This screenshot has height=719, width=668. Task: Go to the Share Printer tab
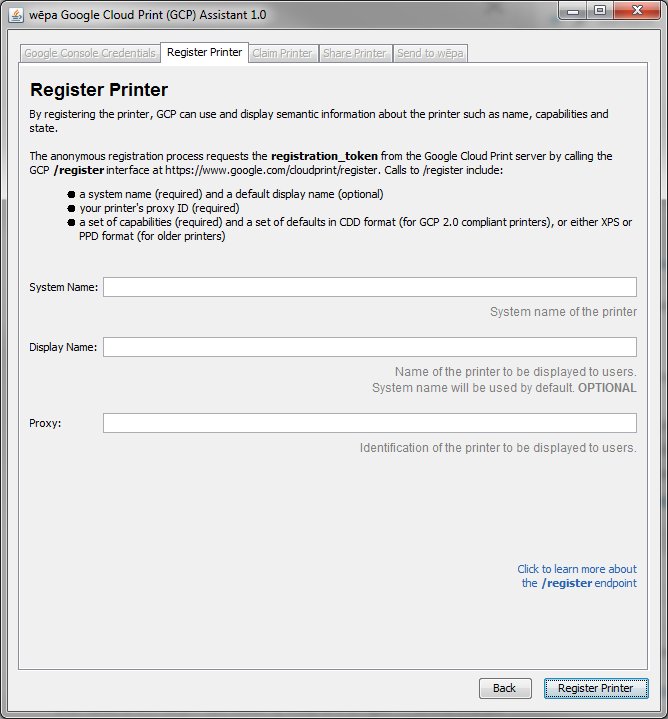355,53
